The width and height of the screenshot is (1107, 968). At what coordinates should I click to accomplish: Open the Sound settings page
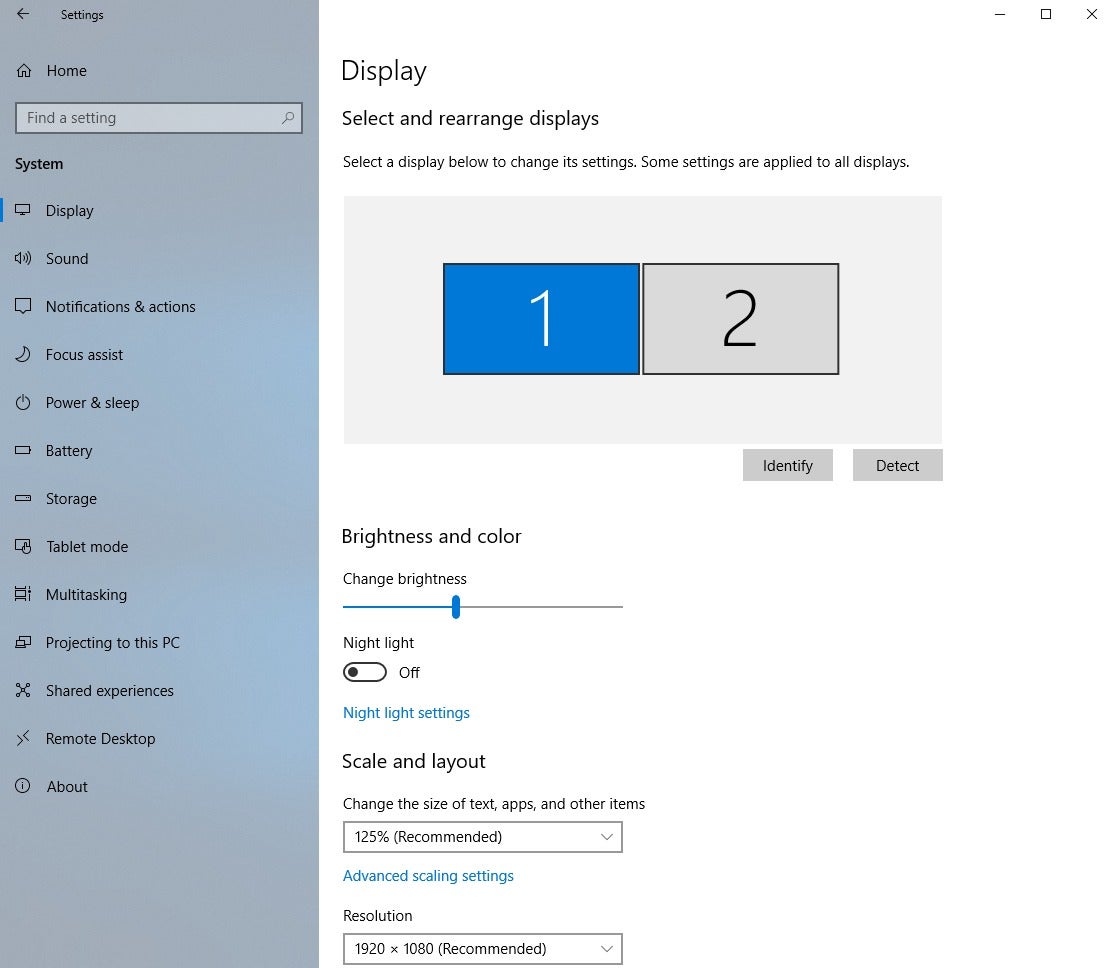point(67,258)
